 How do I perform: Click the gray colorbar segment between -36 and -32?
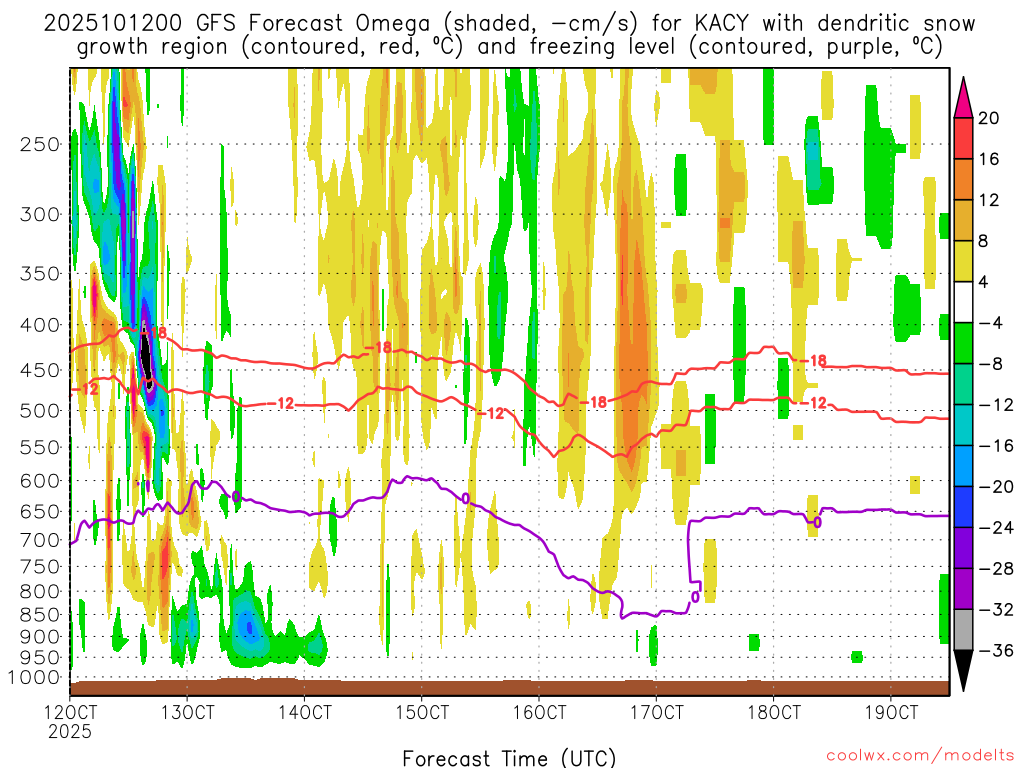pyautogui.click(x=963, y=630)
